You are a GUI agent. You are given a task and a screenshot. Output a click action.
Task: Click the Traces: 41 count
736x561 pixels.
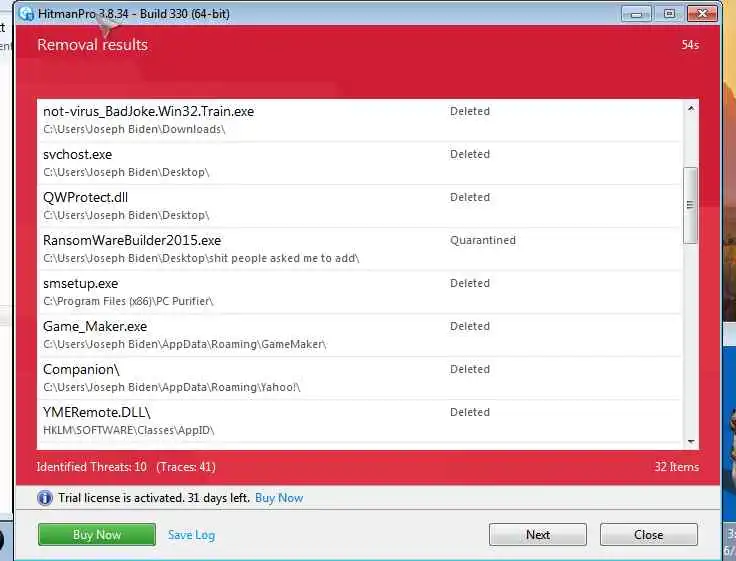(186, 467)
